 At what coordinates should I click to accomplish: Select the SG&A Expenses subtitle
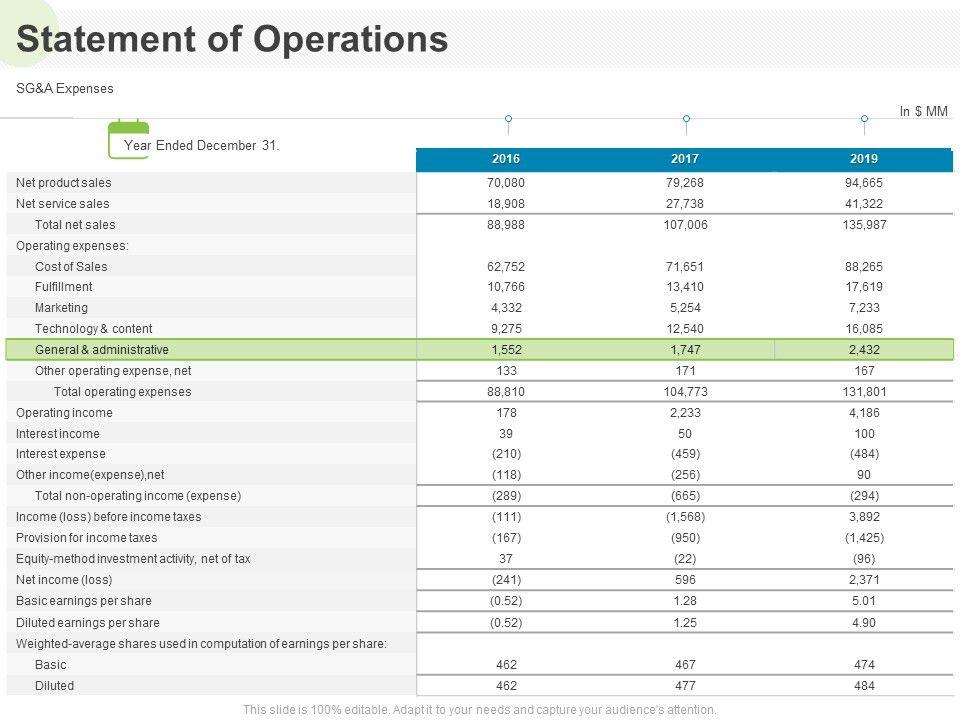(x=65, y=89)
